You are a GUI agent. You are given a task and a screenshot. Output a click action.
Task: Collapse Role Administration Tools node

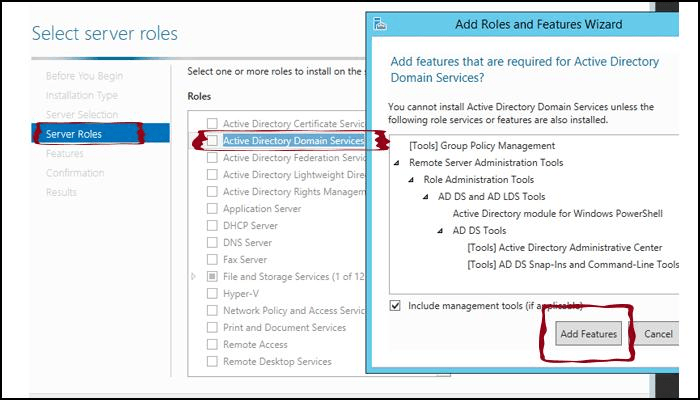tap(411, 180)
